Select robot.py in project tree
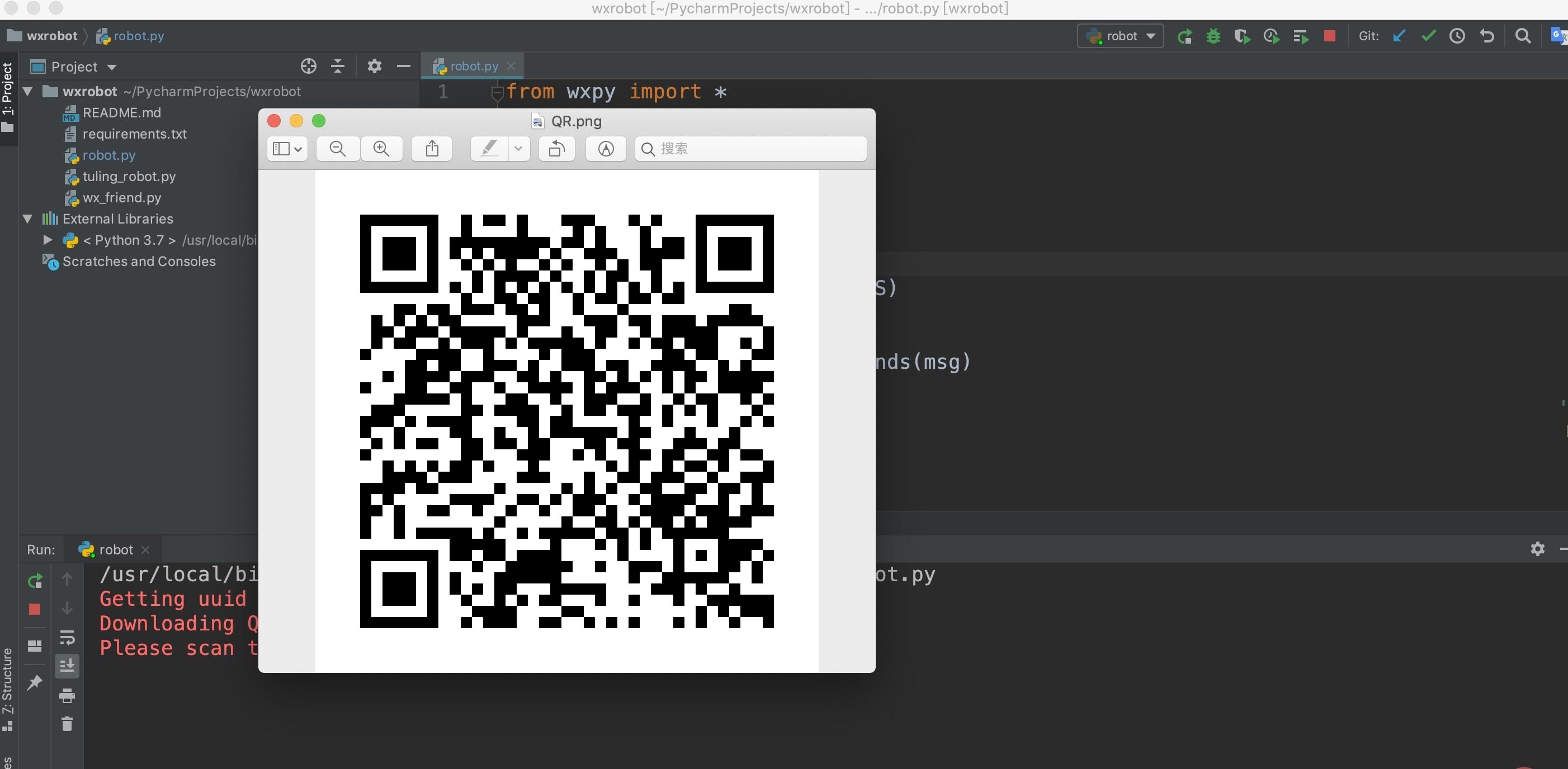 click(109, 155)
